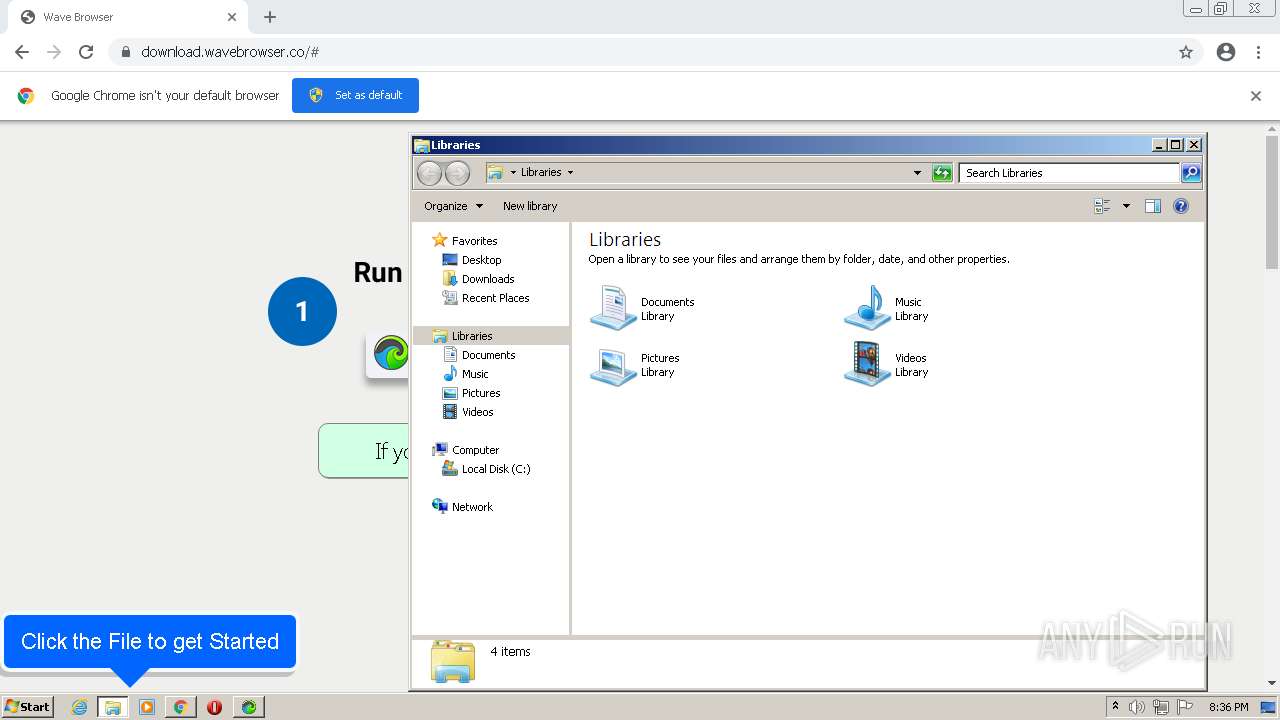Open the Pictures library icon
This screenshot has width=1280, height=720.
coord(613,365)
